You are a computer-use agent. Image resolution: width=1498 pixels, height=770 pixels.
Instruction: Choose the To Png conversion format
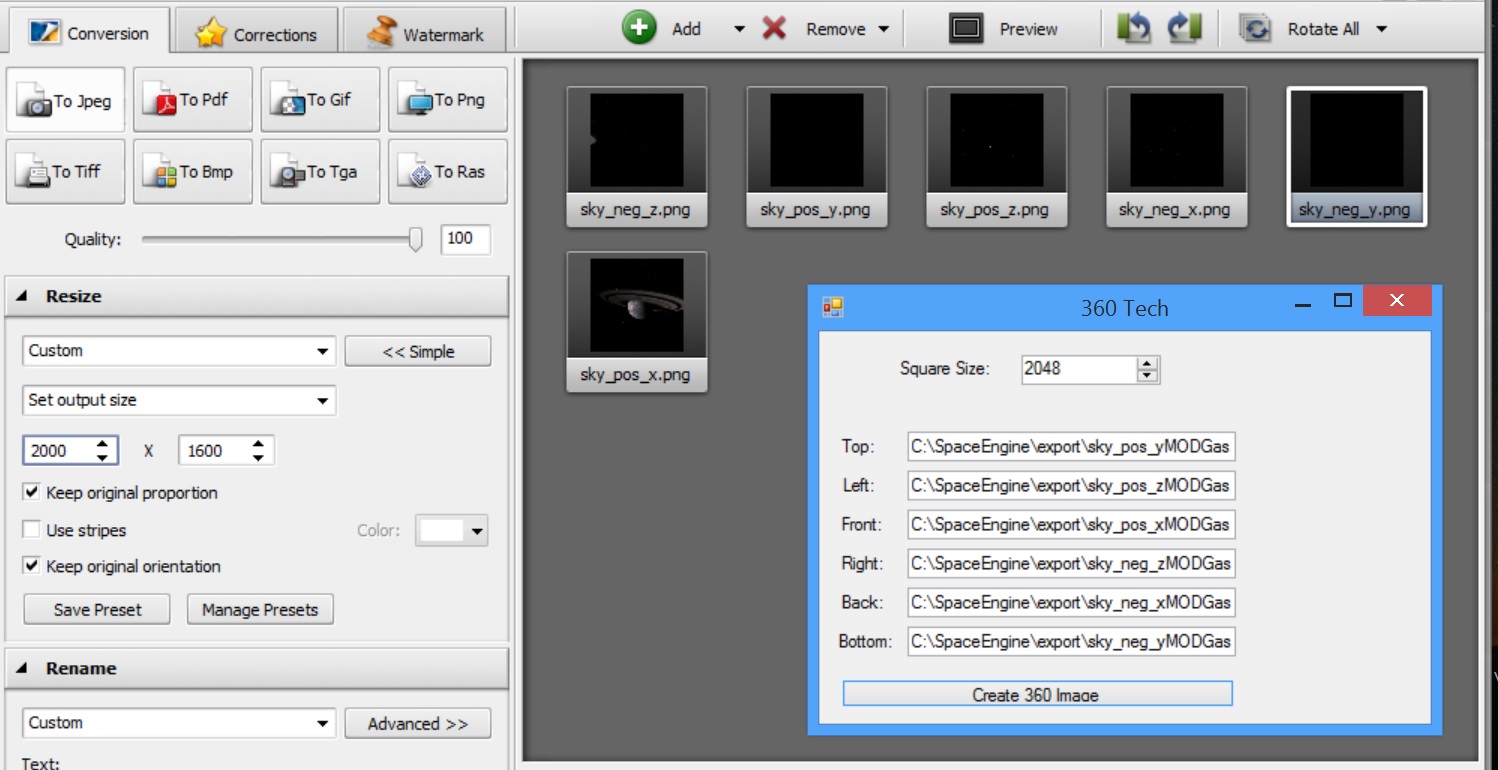(x=448, y=100)
